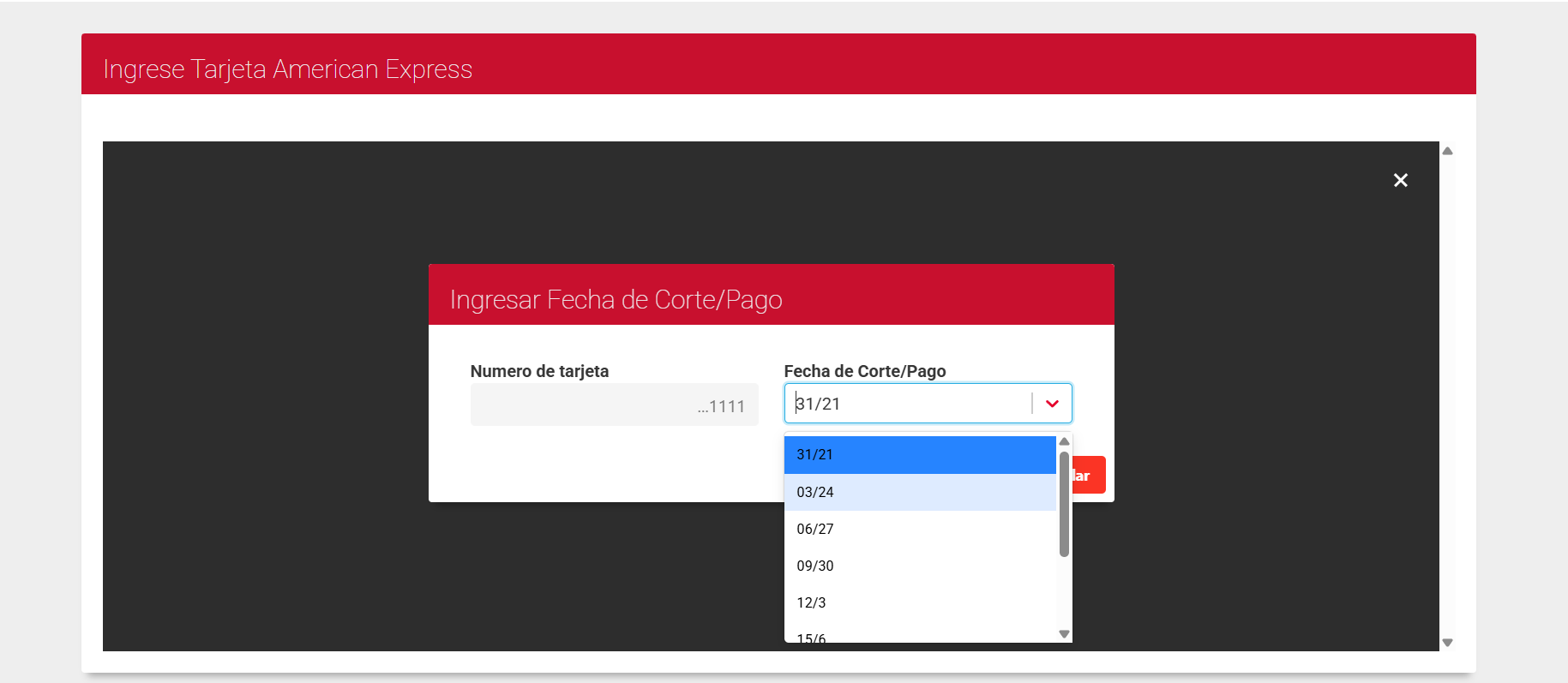Close the dark overlay with the X icon
This screenshot has width=1568, height=683.
point(1400,180)
